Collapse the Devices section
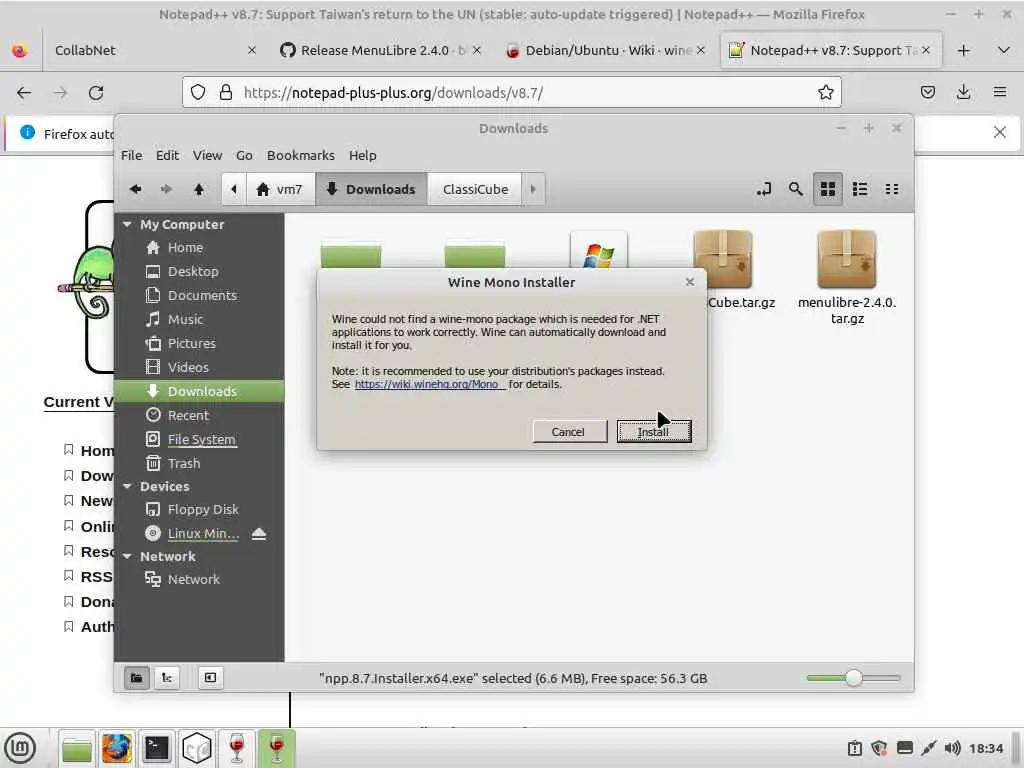This screenshot has width=1024, height=768. 127,487
